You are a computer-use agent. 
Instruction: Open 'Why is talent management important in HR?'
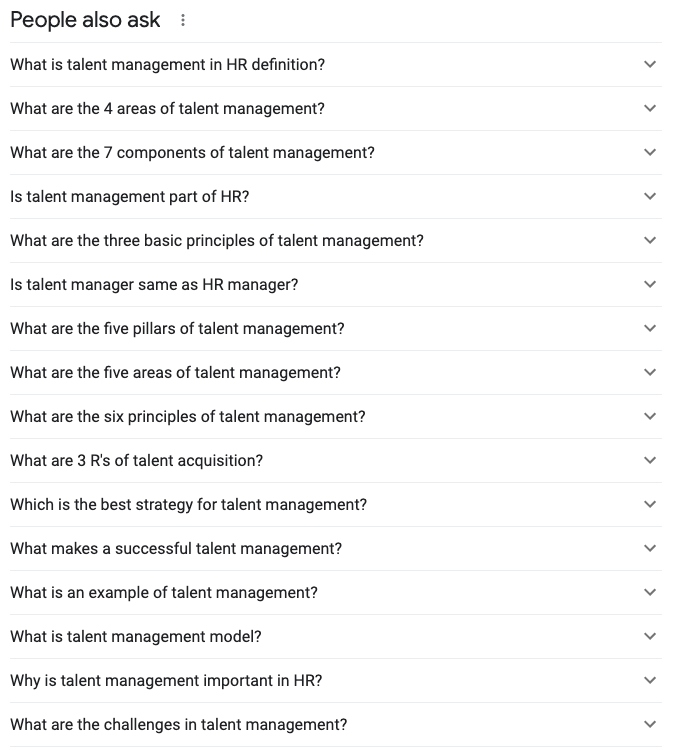point(650,681)
